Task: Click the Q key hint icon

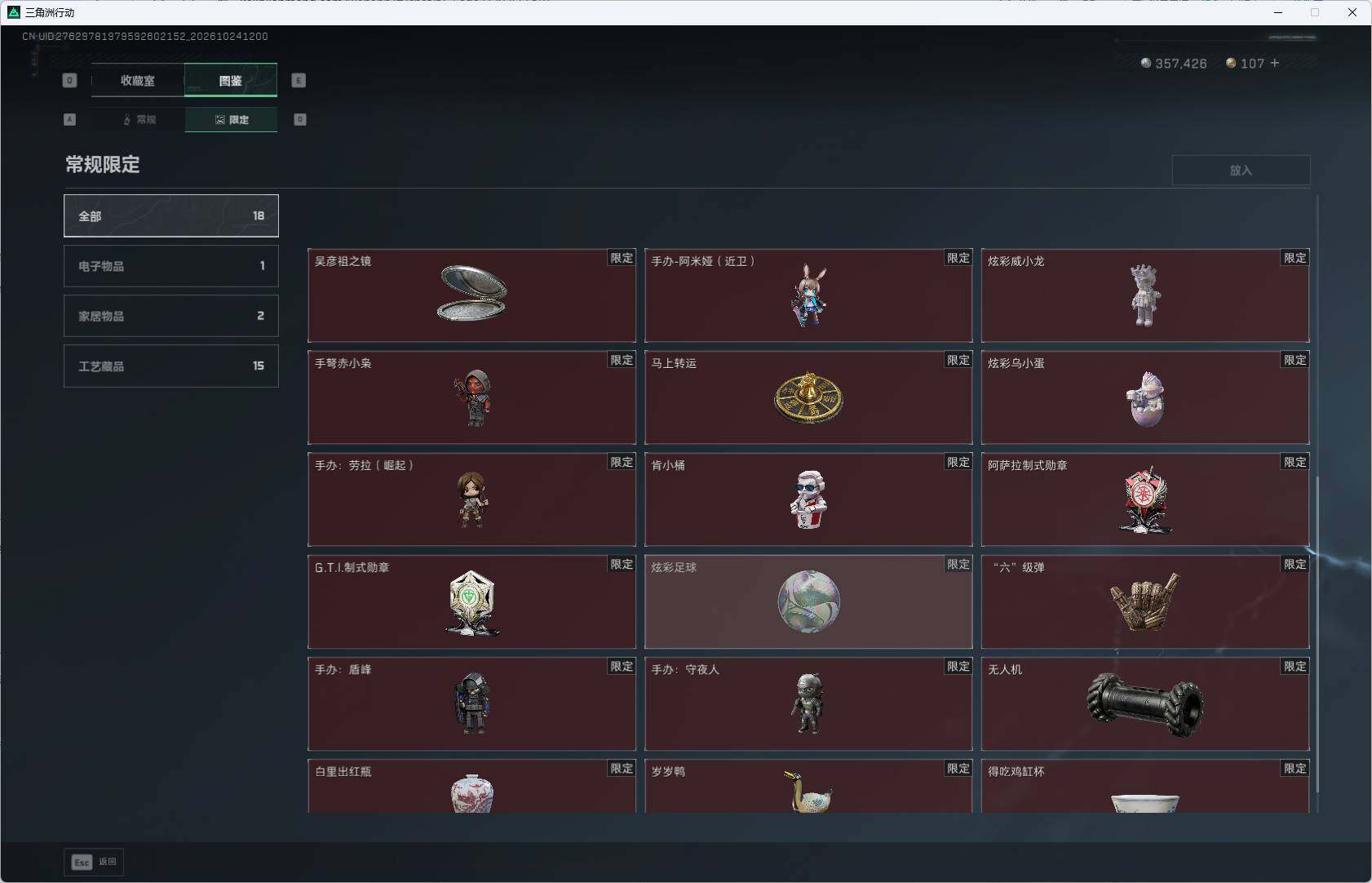Action: (x=69, y=80)
